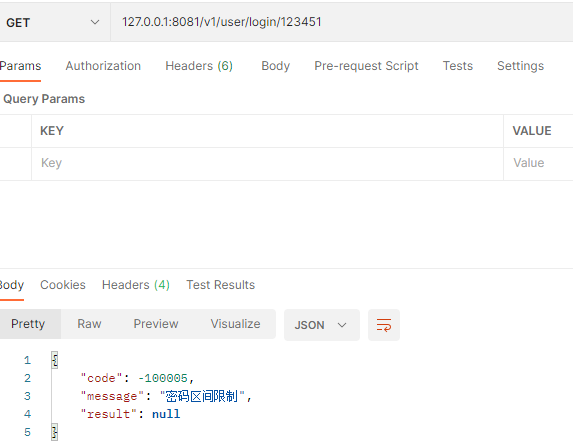Select the Pretty view button
Image resolution: width=573 pixels, height=446 pixels.
click(30, 324)
